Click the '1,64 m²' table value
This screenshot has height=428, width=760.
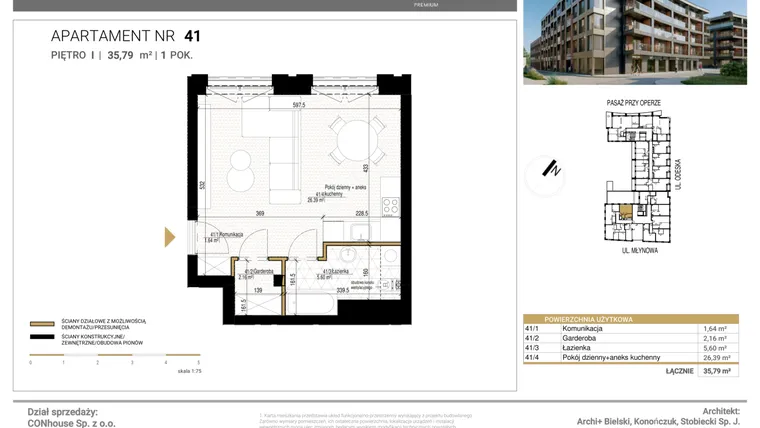[x=715, y=329]
